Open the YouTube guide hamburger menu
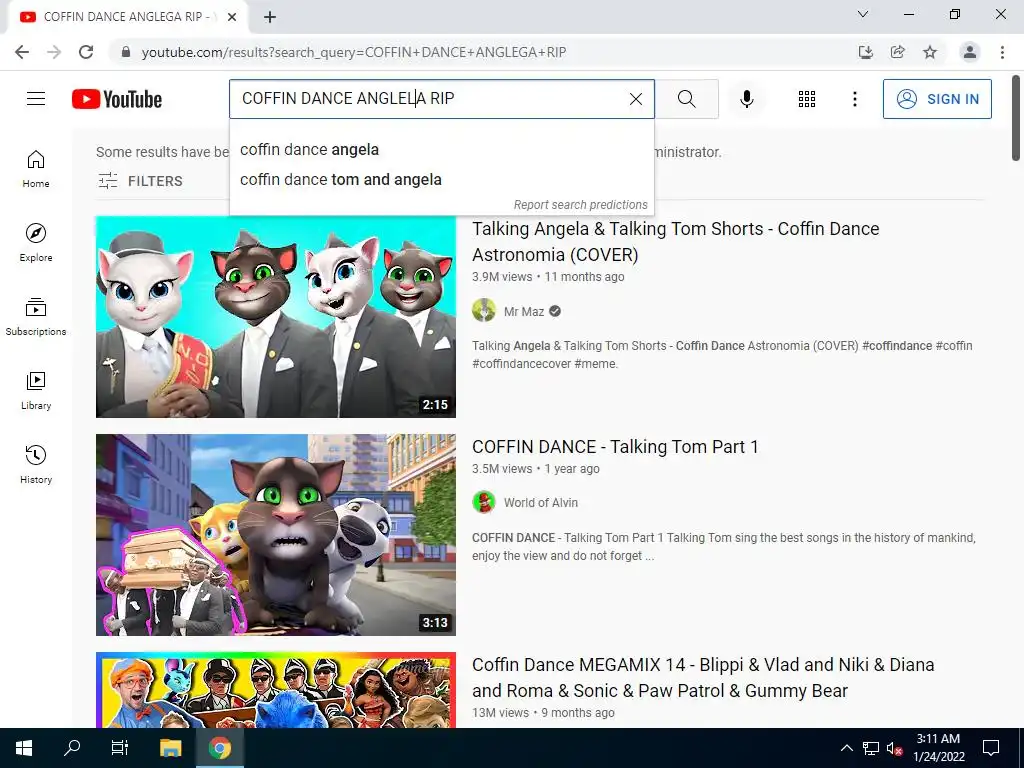The image size is (1024, 768). [x=36, y=99]
